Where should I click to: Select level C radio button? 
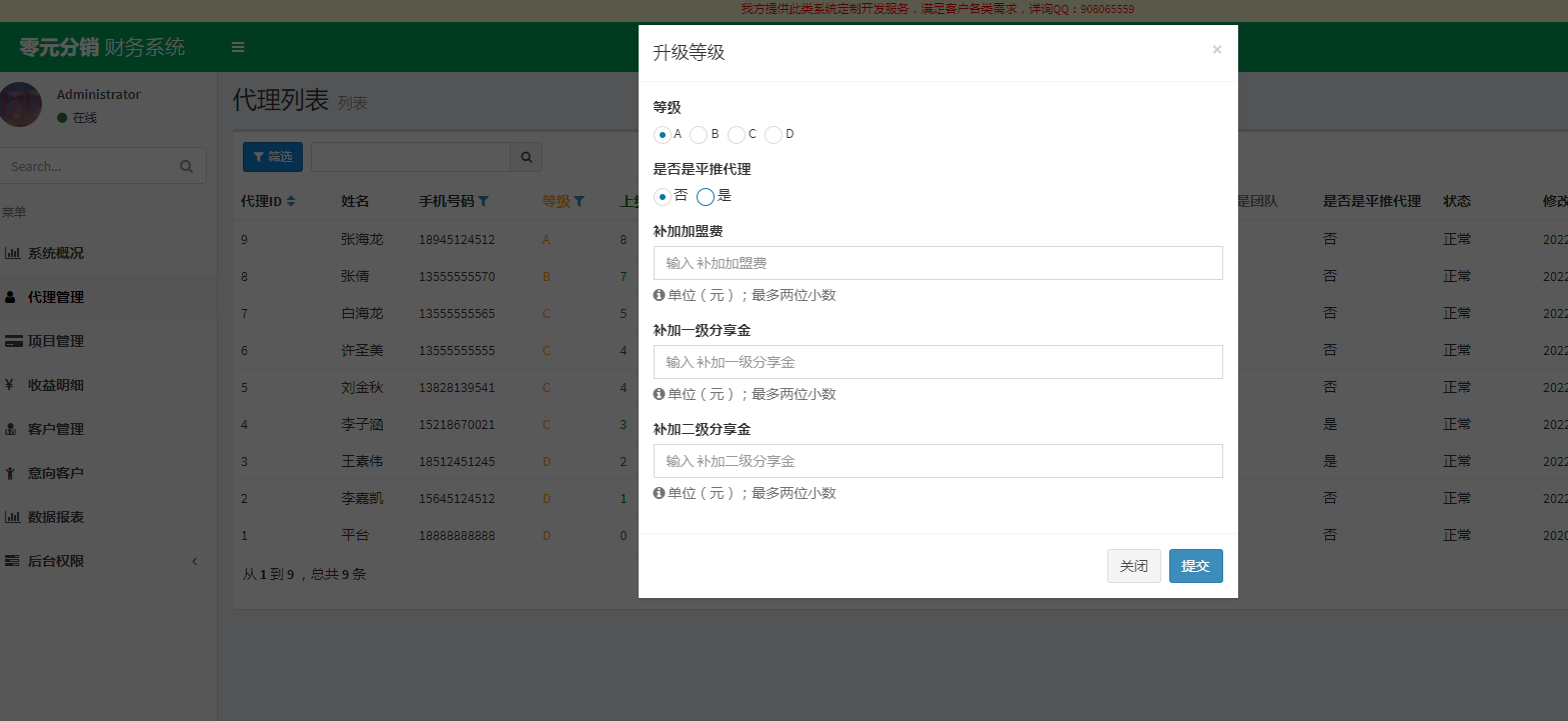[737, 135]
